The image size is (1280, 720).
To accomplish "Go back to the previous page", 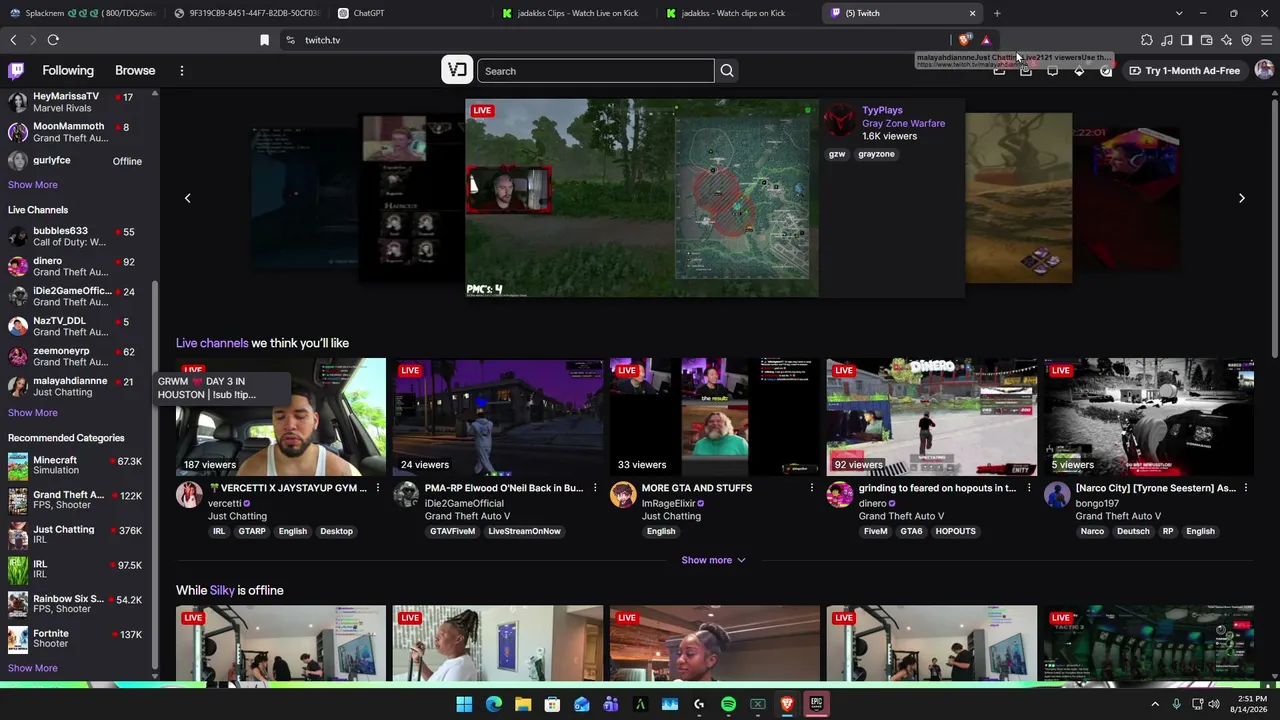I will 13,40.
